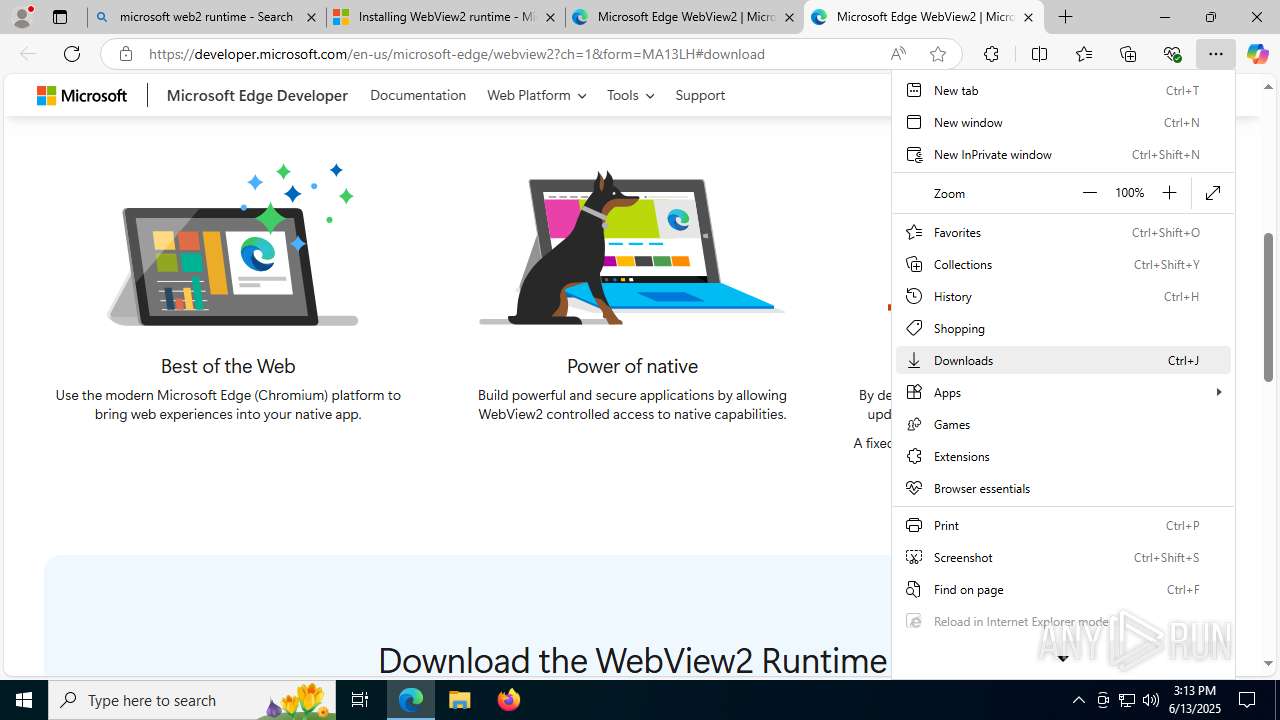The width and height of the screenshot is (1280, 720).
Task: Open Windows Start button
Action: 24,700
